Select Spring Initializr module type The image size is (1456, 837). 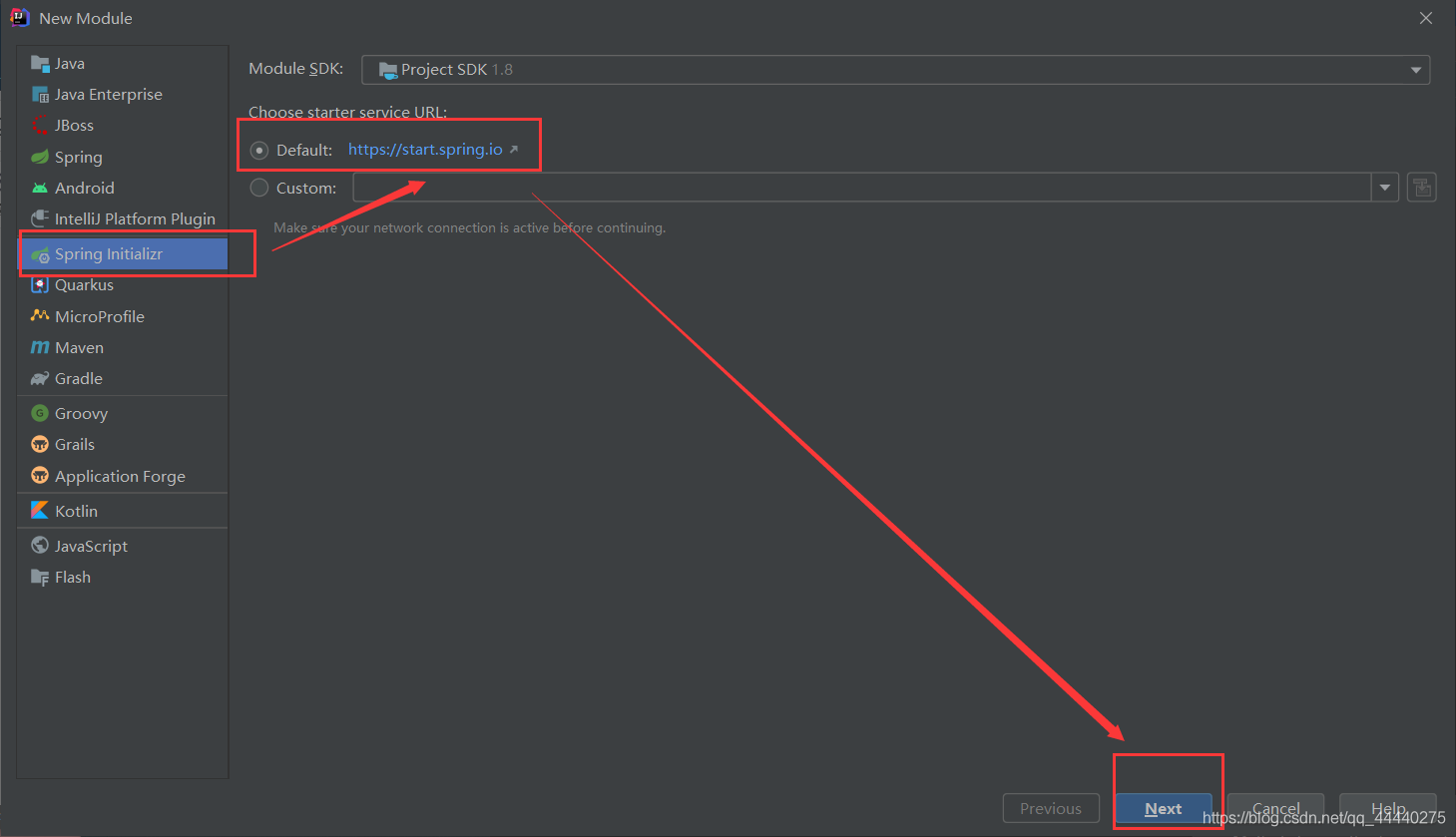point(123,254)
